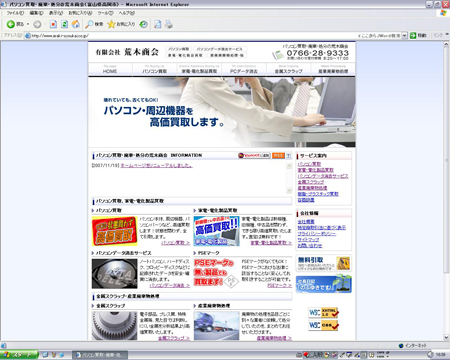Click the DATA DELETE disk thumbnail
The height and width of the screenshot is (360, 450).
[115, 274]
